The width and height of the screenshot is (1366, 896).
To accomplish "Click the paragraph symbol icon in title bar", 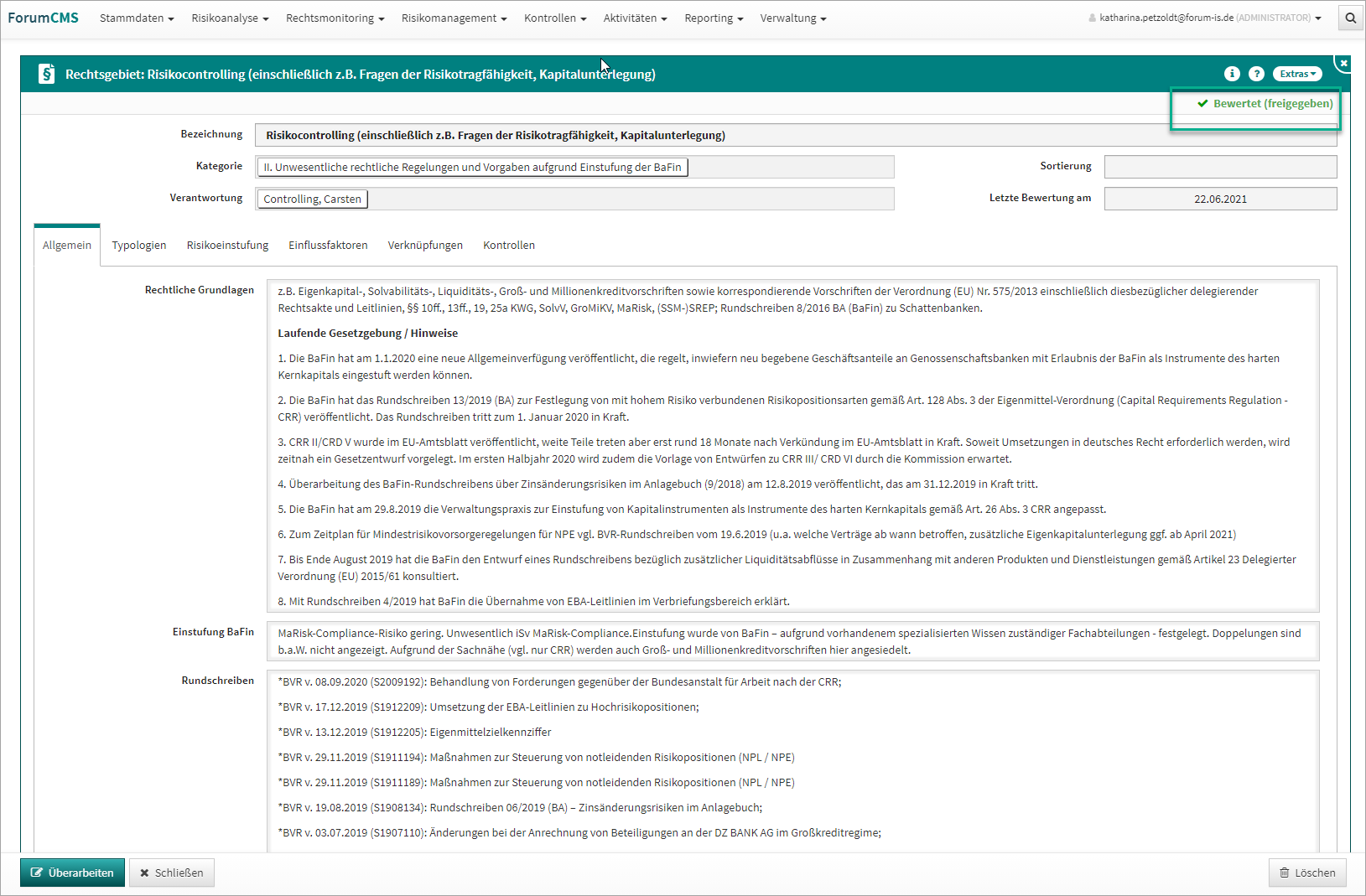I will click(47, 75).
